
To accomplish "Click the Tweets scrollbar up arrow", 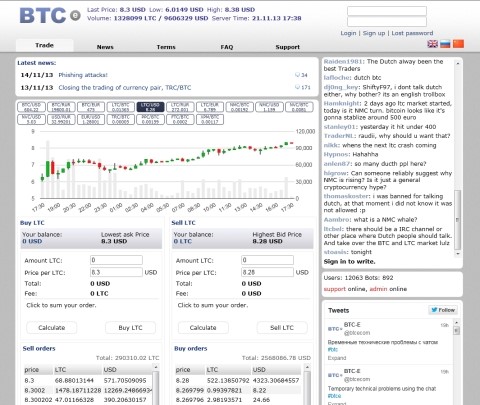I will [457, 323].
